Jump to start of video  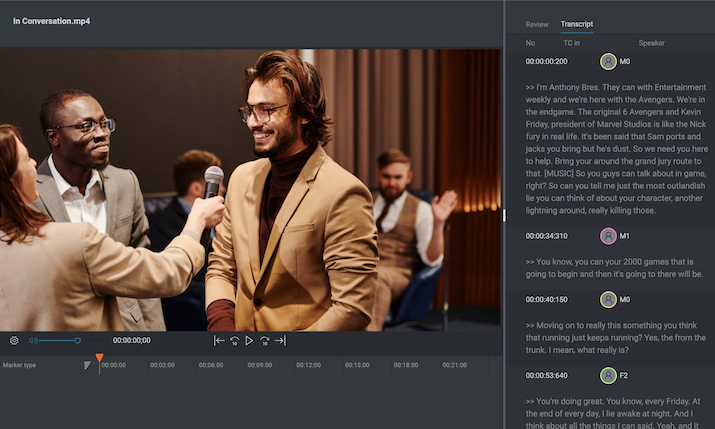tap(219, 340)
